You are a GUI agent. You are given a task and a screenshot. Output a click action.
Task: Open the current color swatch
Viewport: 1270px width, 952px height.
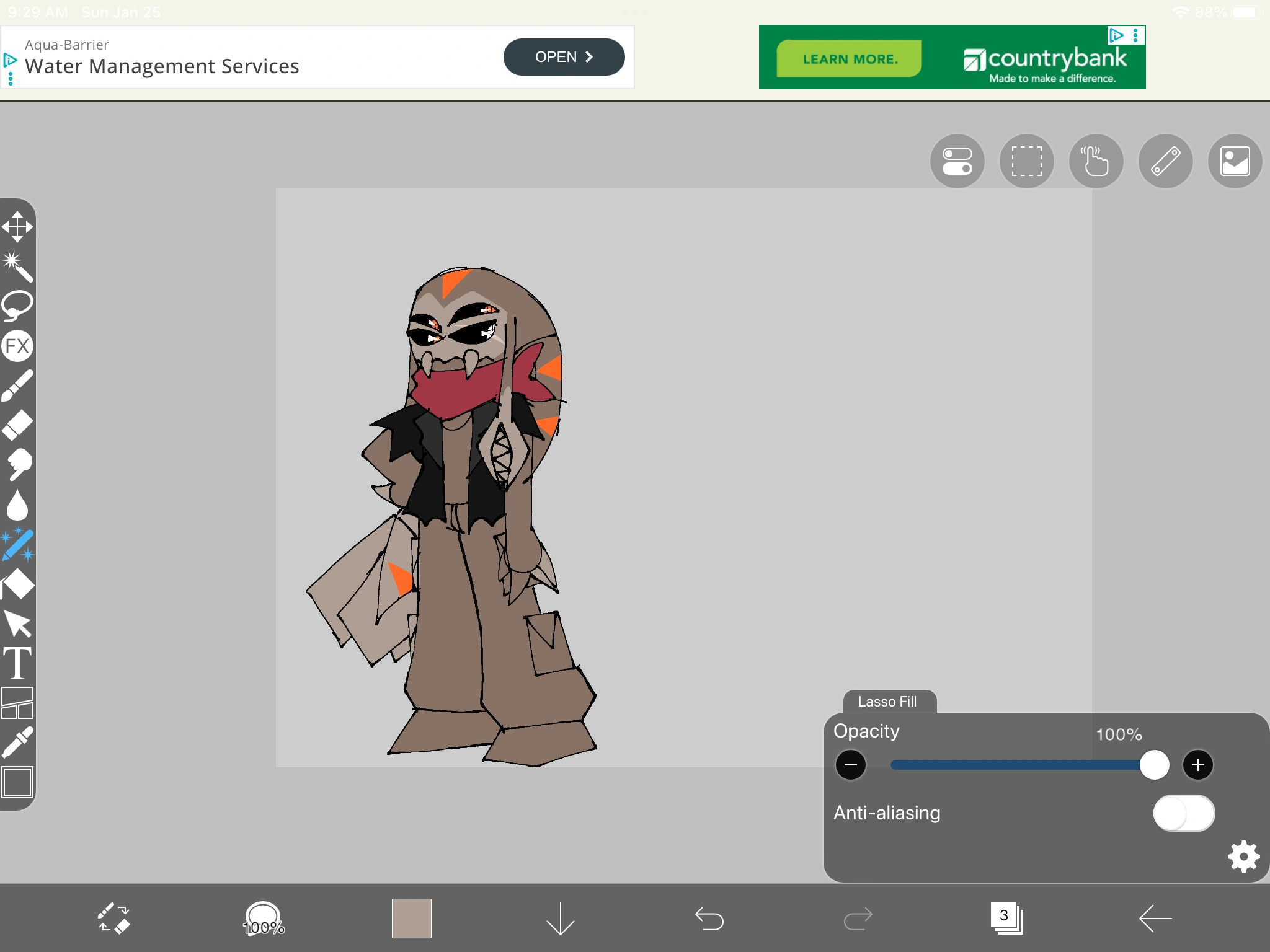(412, 919)
